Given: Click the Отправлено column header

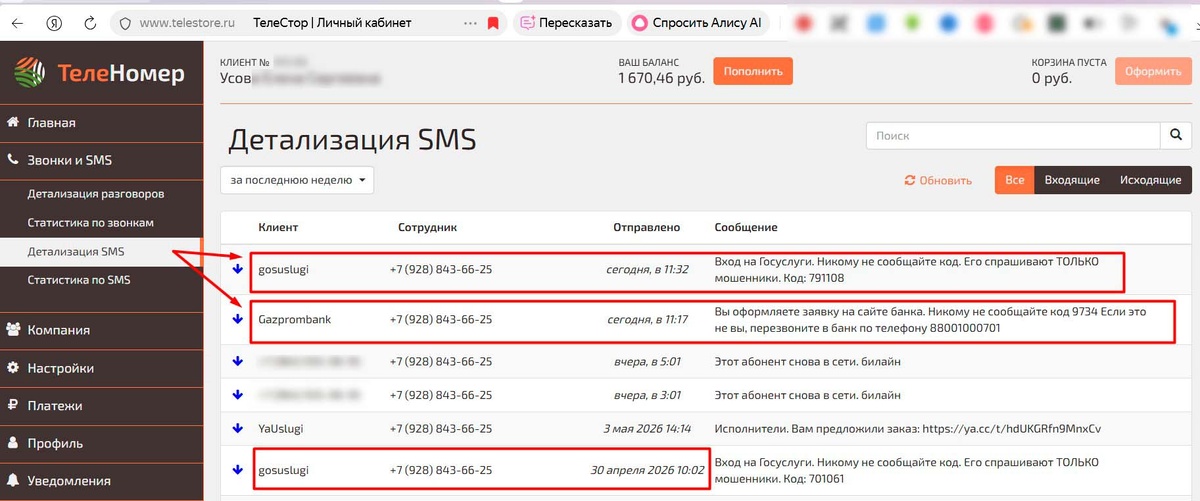Looking at the screenshot, I should (x=646, y=228).
